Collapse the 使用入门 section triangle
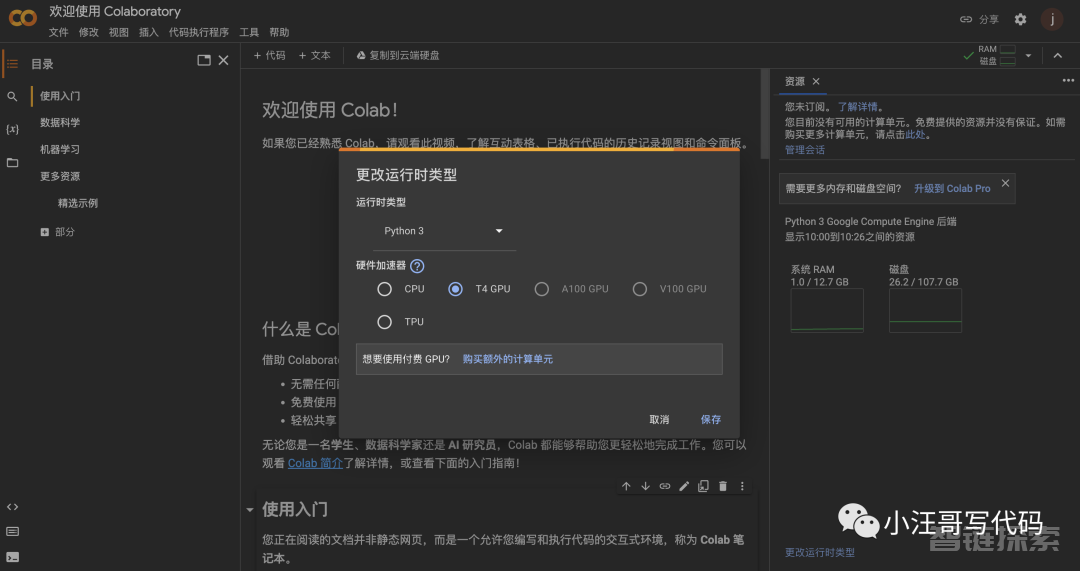1080x571 pixels. pyautogui.click(x=249, y=510)
